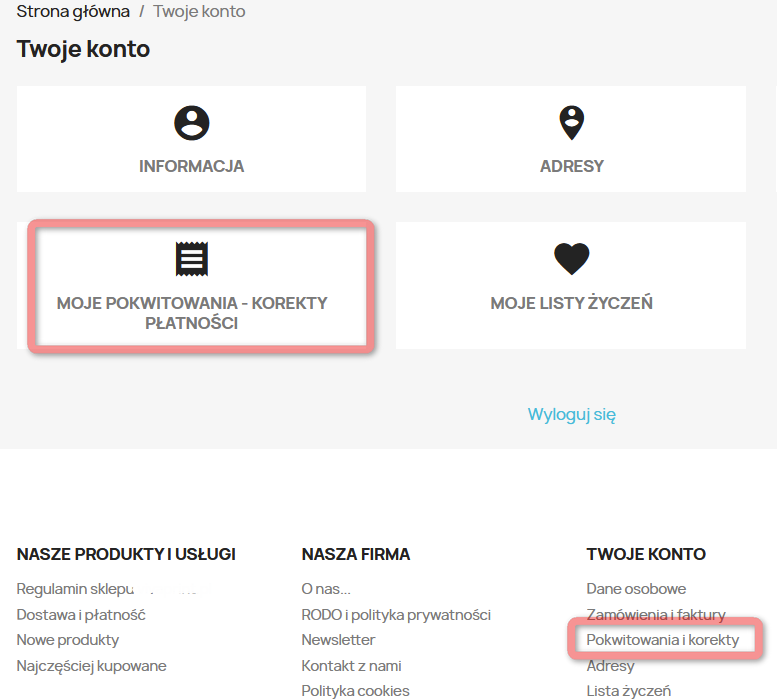Viewport: 777px width, 700px height.
Task: Go to Nowe produkty page
Action: pyautogui.click(x=68, y=639)
